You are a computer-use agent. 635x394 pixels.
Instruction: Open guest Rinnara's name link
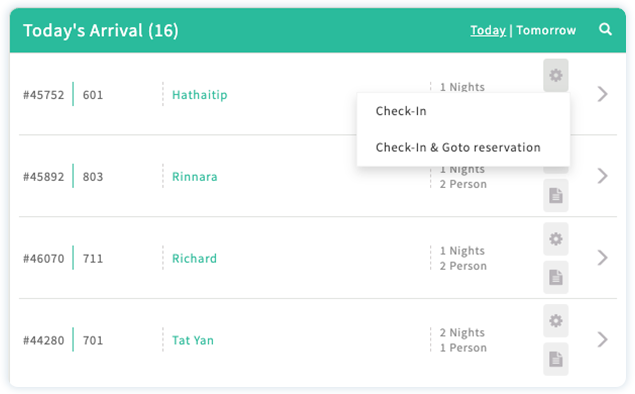[194, 177]
